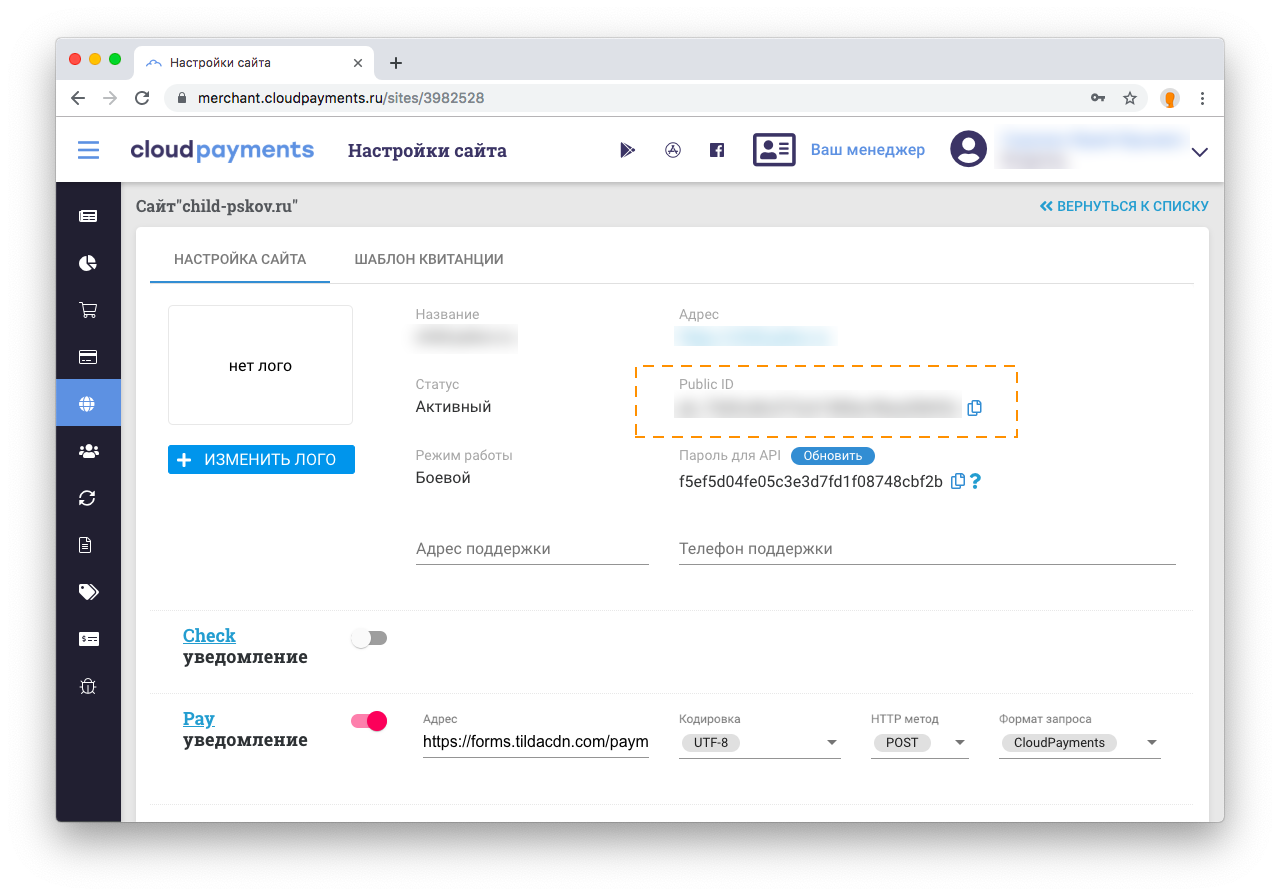Open the tags sidebar icon
Screen dimensions: 1280x896
(88, 592)
